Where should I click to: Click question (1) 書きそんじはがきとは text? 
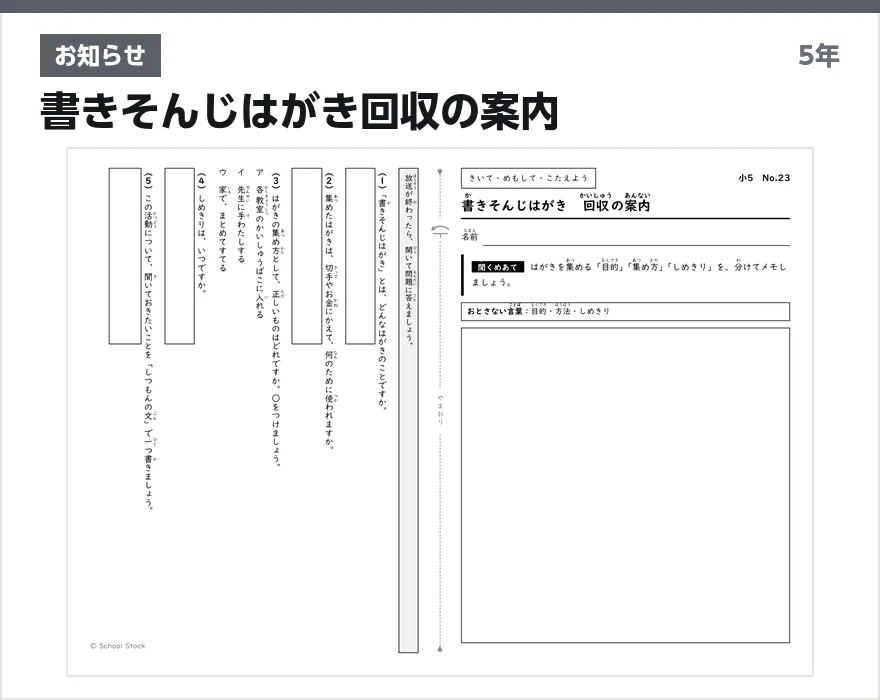[382, 292]
